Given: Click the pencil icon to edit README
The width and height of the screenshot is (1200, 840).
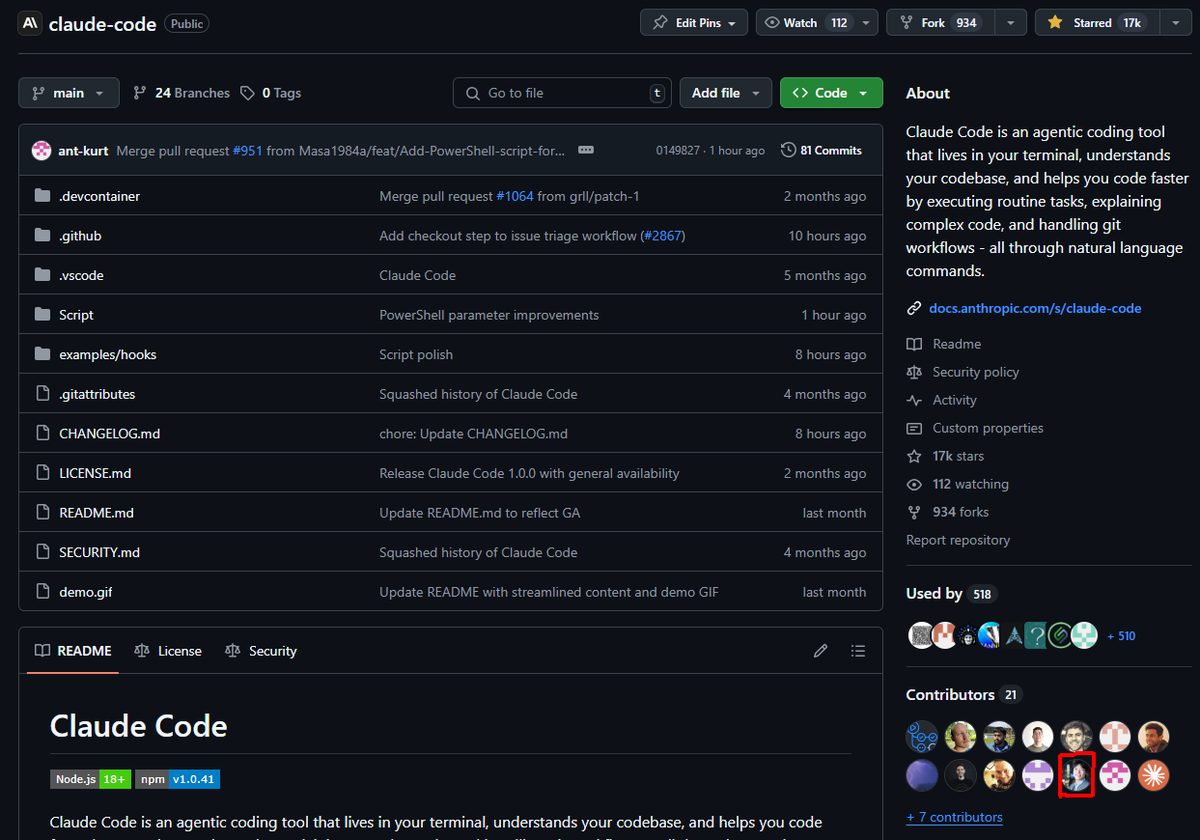Looking at the screenshot, I should [x=821, y=651].
